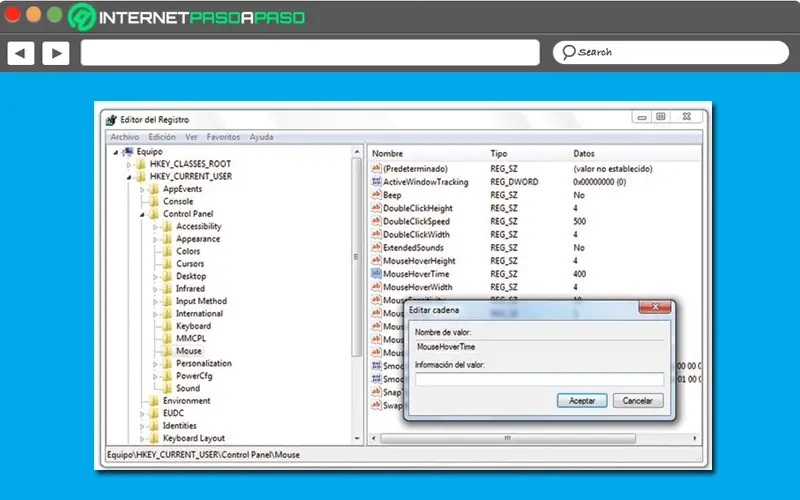Select the ActiveWindowTracking DWORD value icon

[377, 182]
